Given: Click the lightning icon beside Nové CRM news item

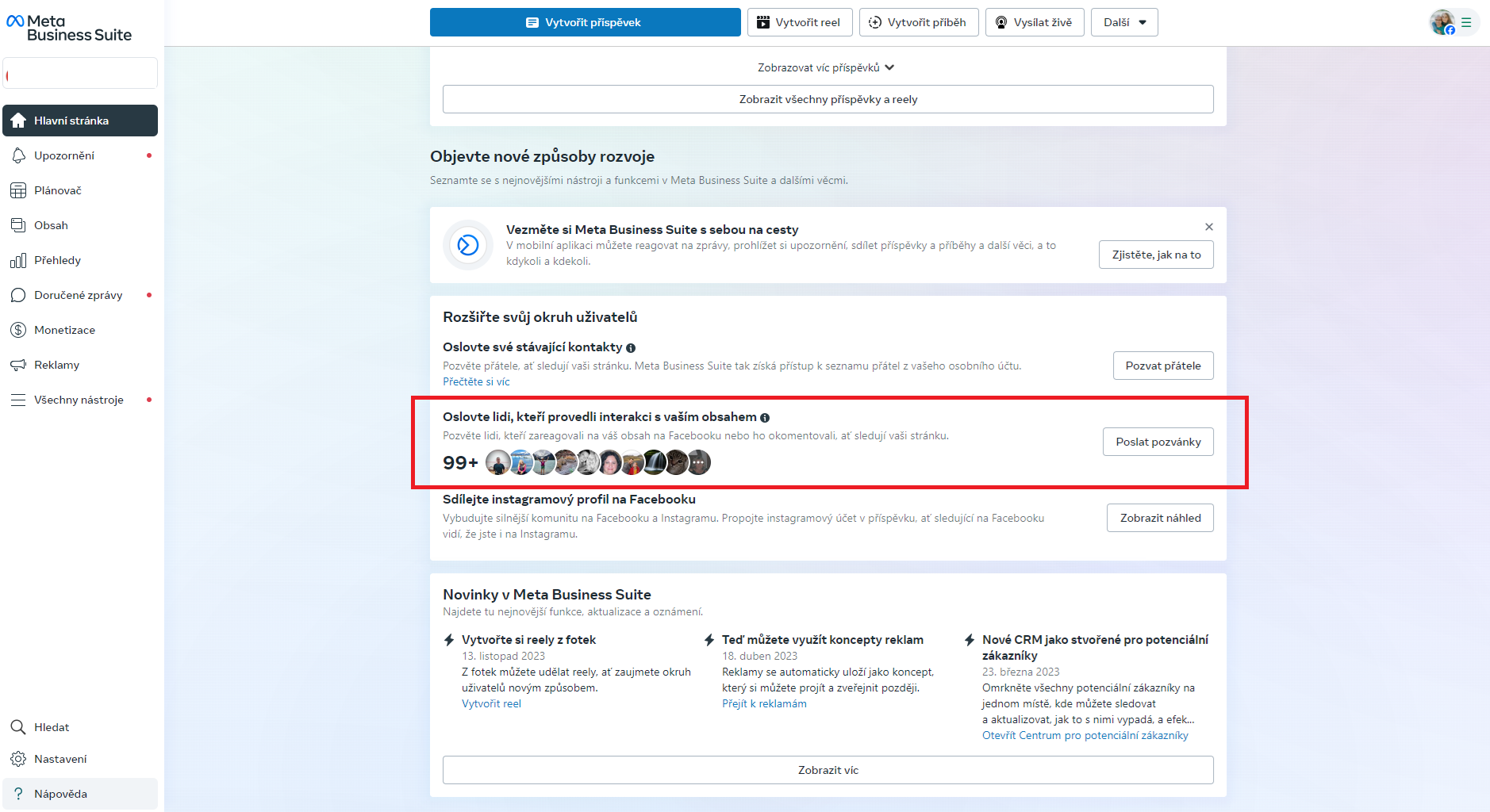Looking at the screenshot, I should tap(970, 640).
